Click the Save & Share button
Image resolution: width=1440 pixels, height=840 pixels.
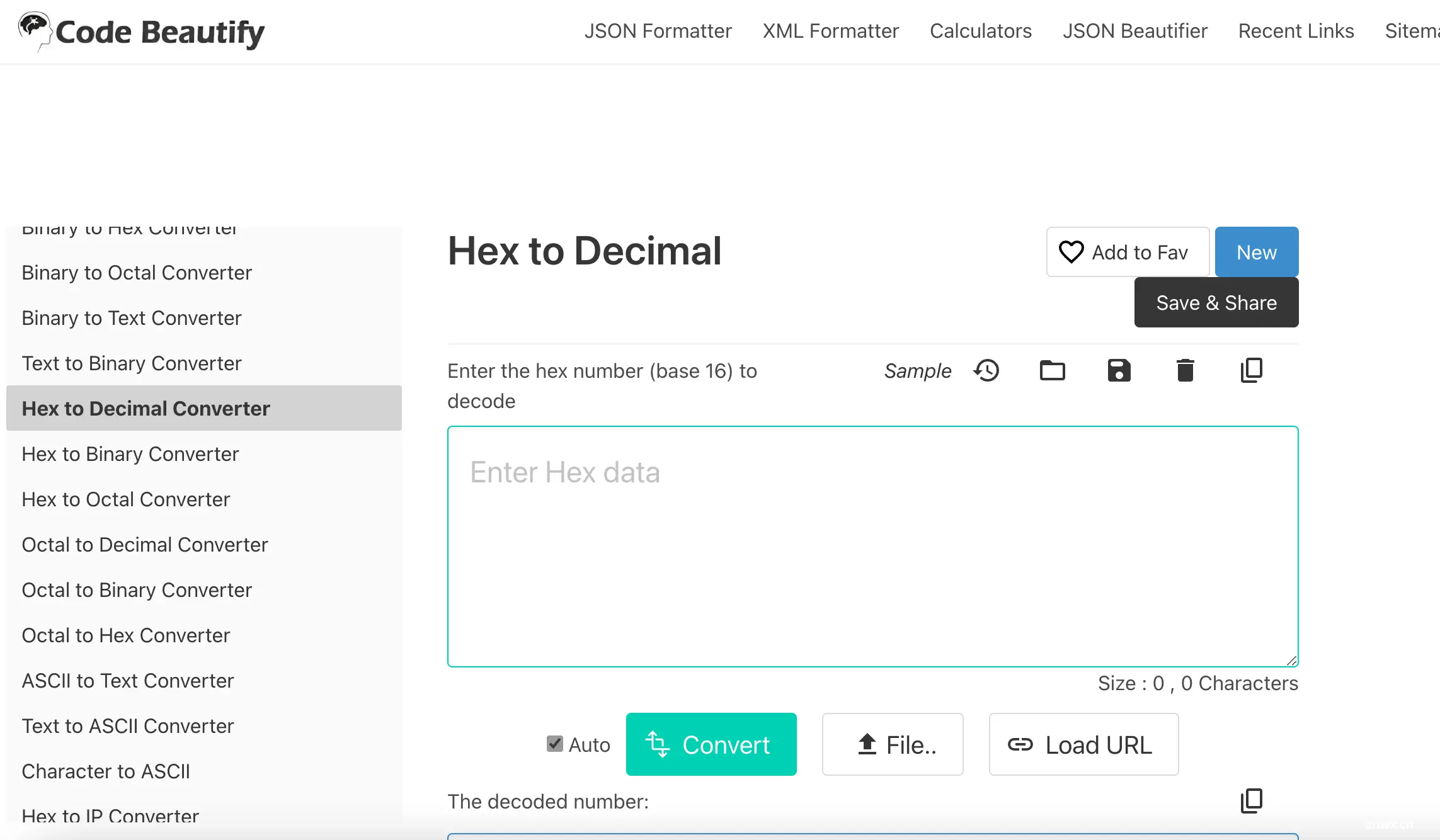coord(1216,302)
